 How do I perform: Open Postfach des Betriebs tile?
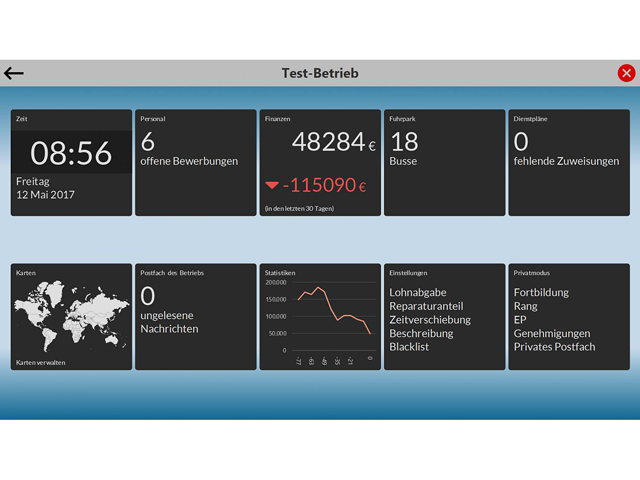click(x=195, y=316)
